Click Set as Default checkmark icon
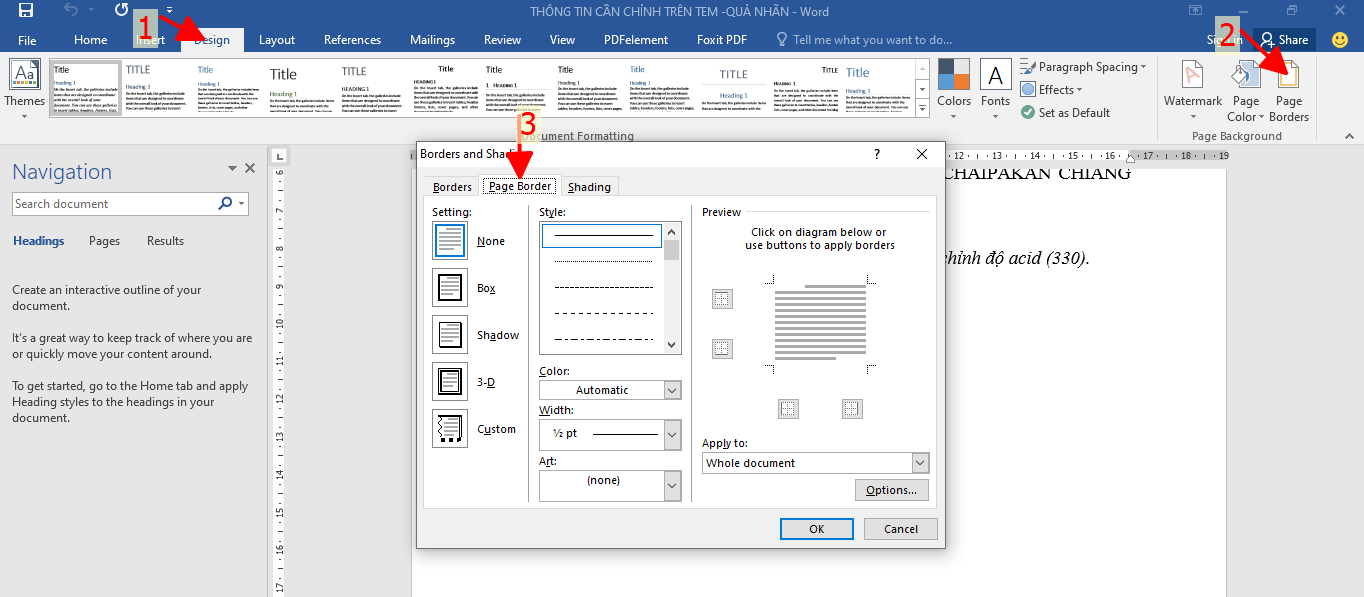This screenshot has height=597, width=1364. [x=1028, y=113]
